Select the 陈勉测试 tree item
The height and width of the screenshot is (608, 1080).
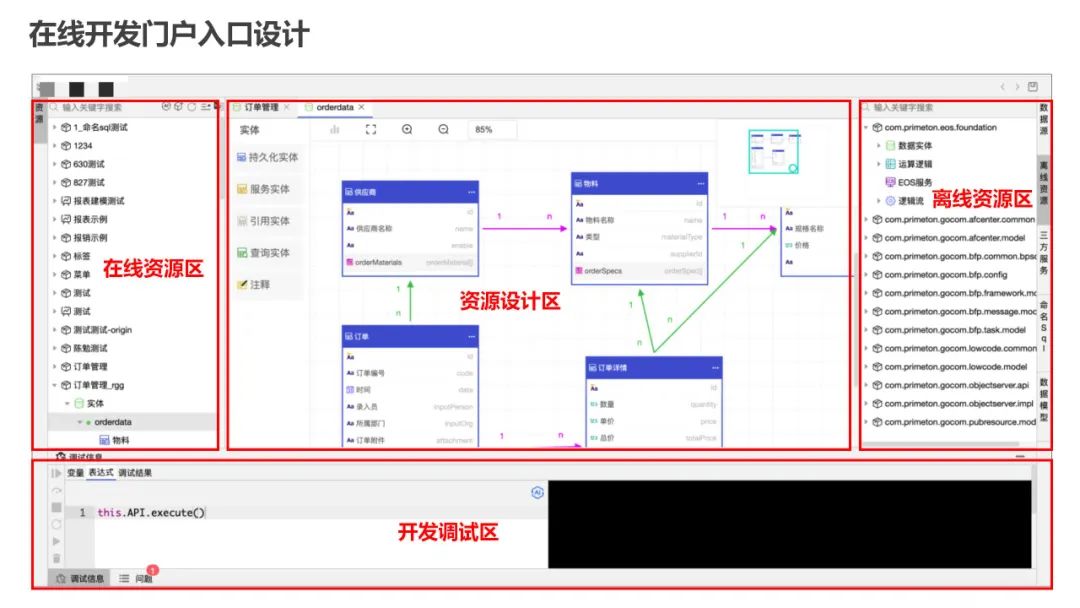(90, 348)
